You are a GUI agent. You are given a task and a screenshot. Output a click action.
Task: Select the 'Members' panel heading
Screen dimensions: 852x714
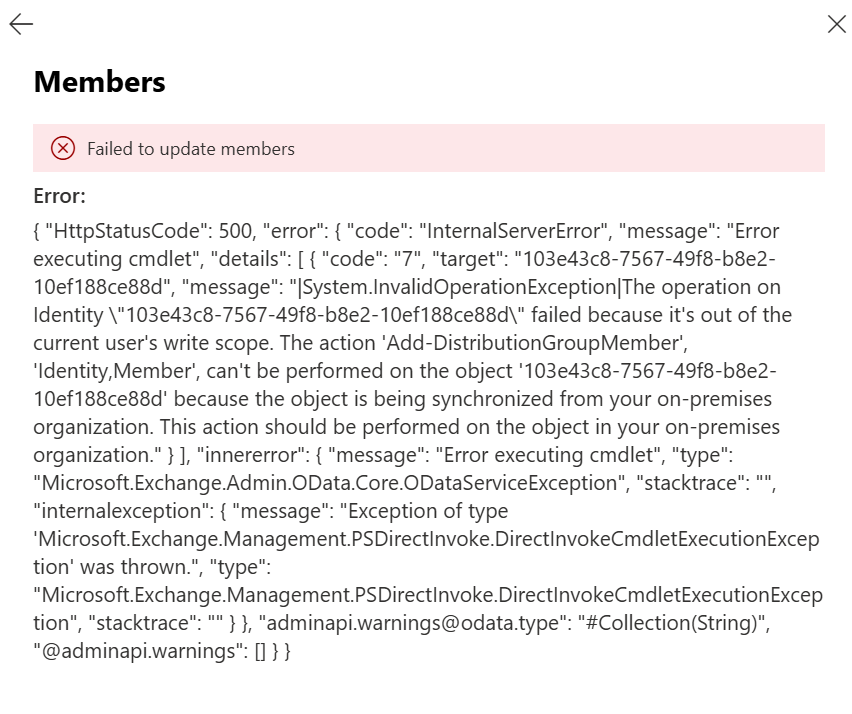point(99,83)
